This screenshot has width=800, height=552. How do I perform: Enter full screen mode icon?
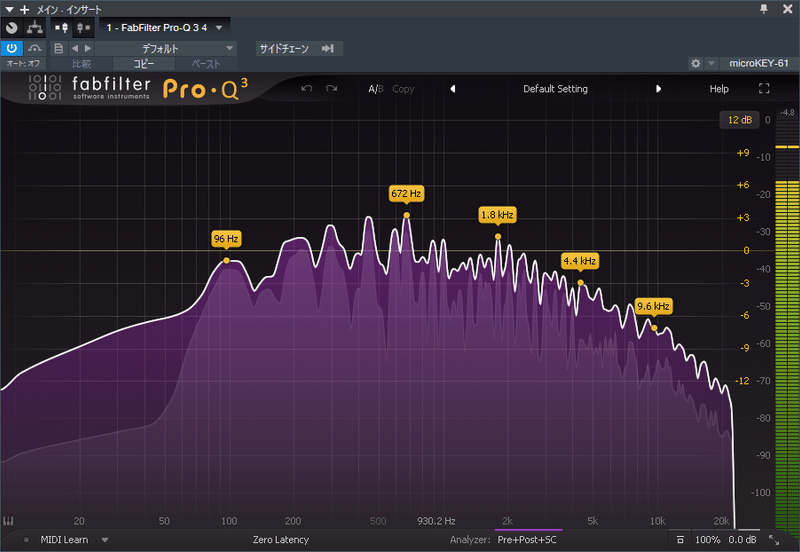[x=764, y=89]
